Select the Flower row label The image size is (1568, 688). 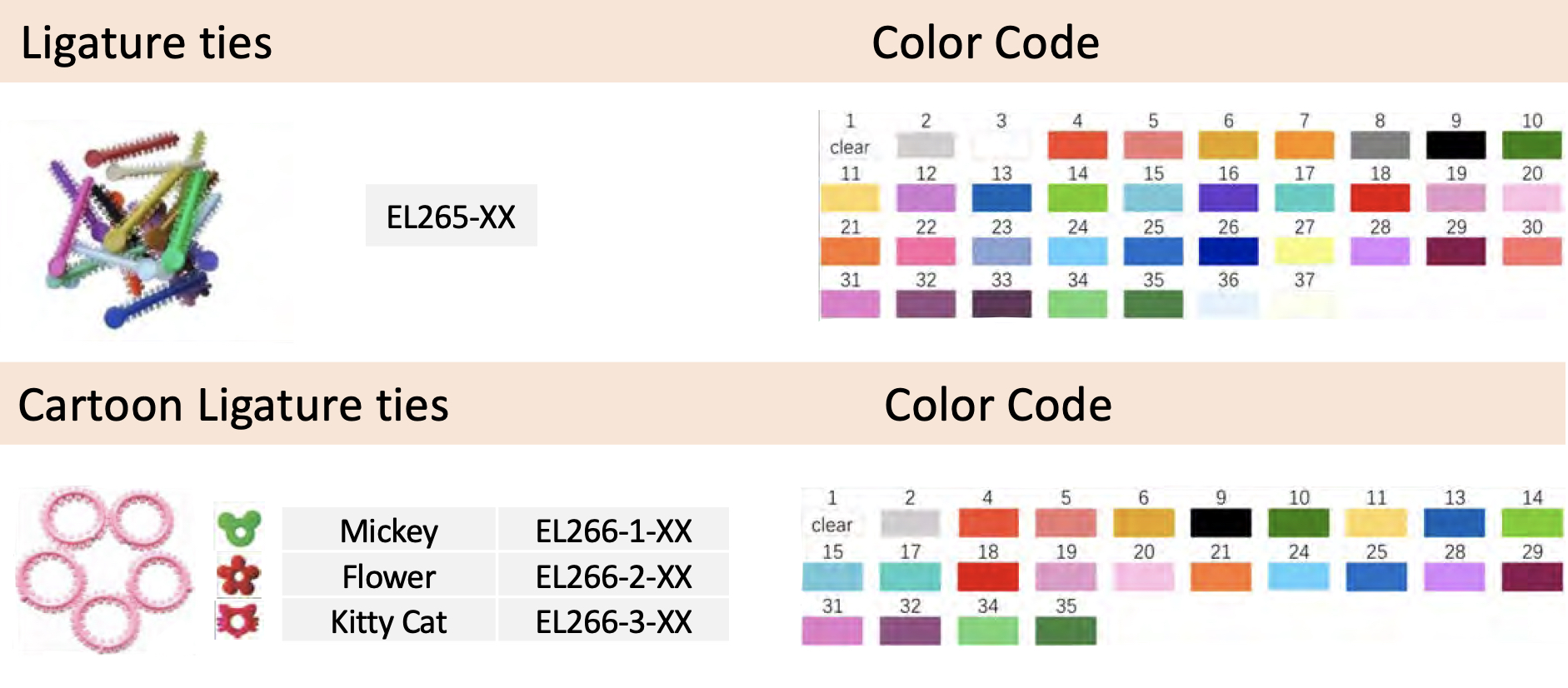pyautogui.click(x=388, y=576)
